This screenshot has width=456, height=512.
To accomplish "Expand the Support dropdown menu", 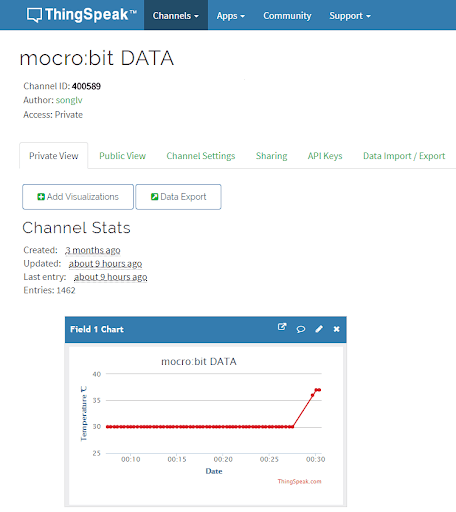I will pyautogui.click(x=350, y=16).
